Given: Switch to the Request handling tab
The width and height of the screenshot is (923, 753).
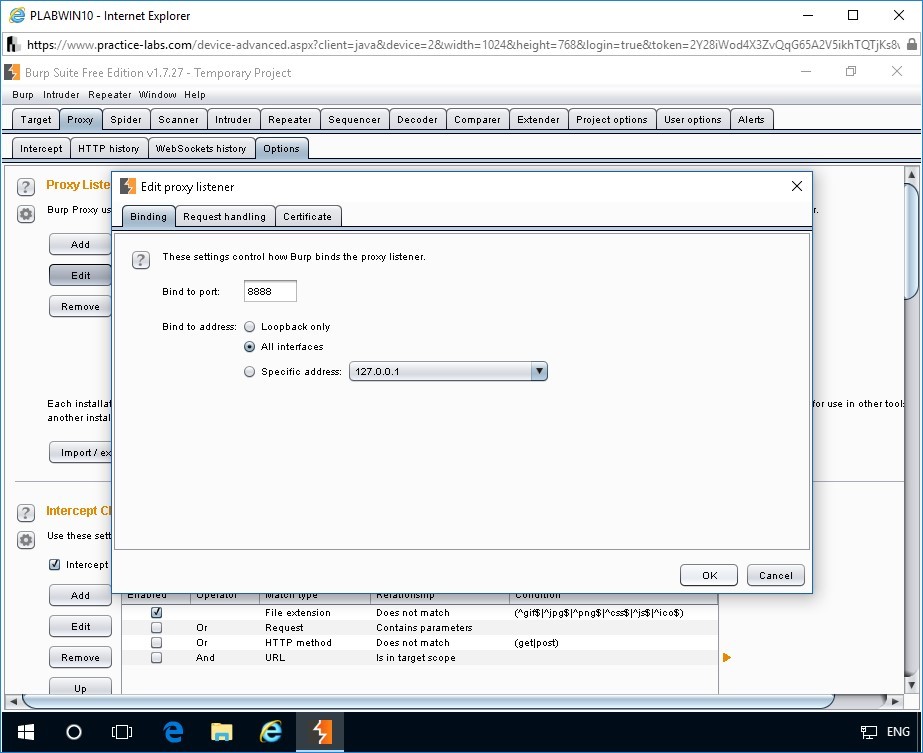Looking at the screenshot, I should [225, 216].
